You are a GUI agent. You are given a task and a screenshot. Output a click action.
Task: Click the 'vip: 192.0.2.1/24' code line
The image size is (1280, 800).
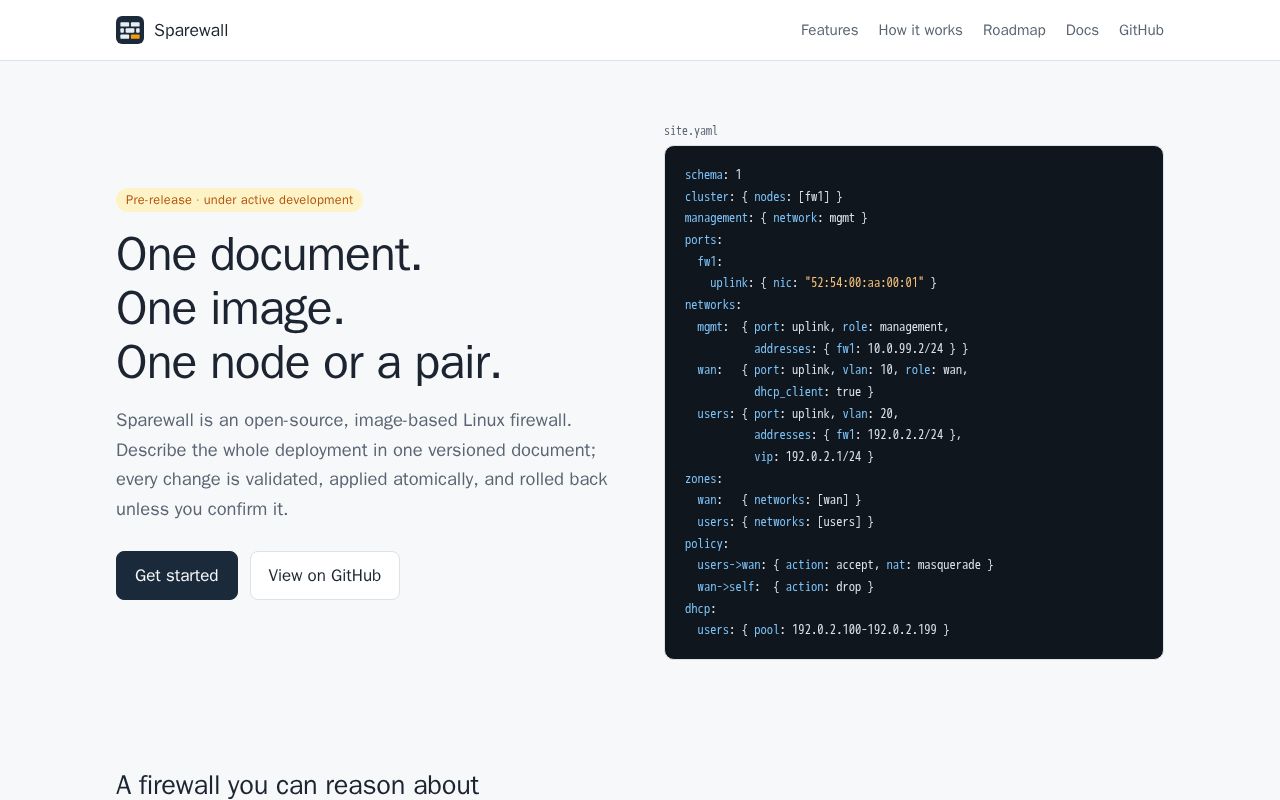tap(814, 457)
